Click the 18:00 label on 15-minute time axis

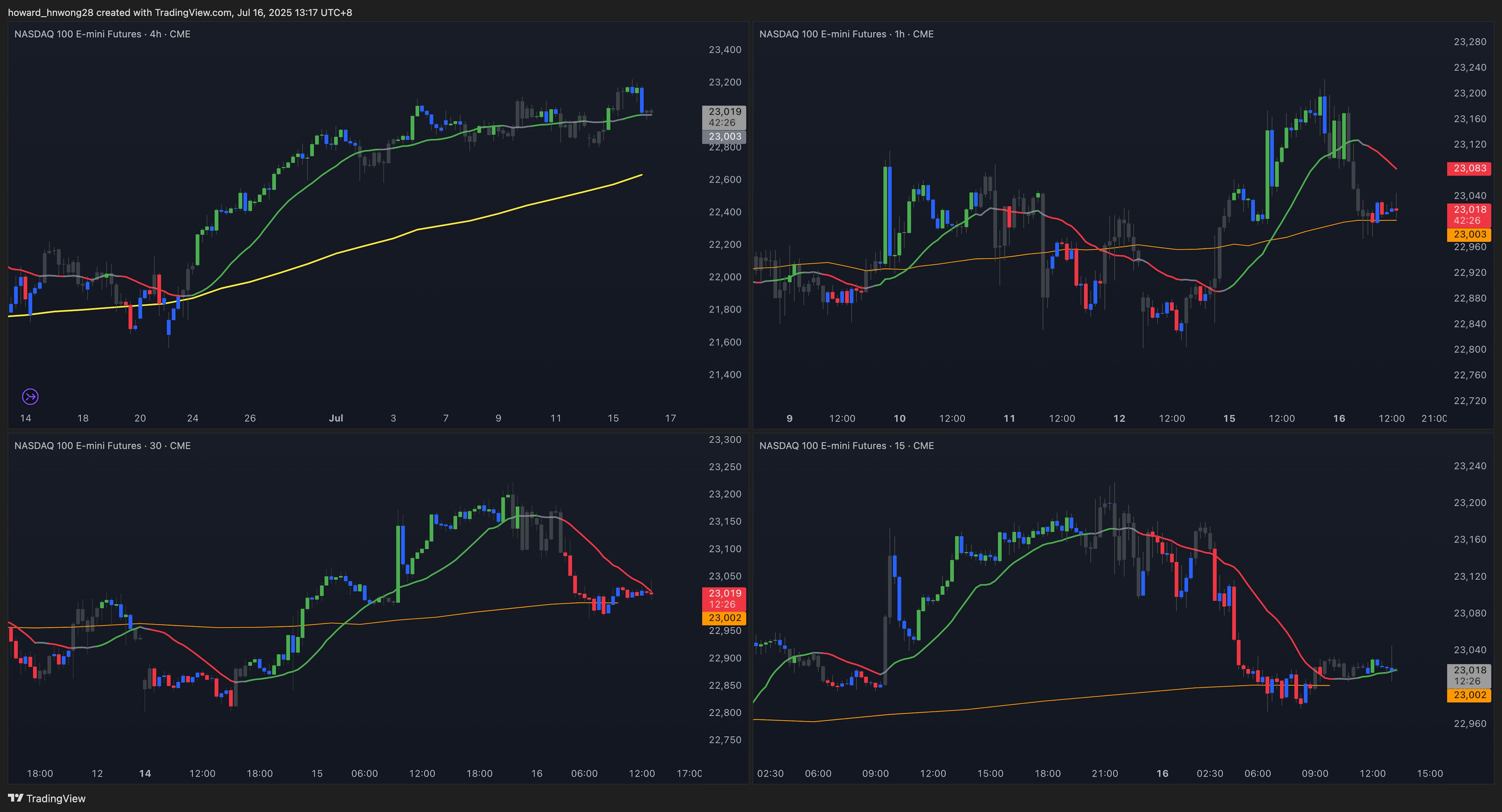click(1048, 774)
